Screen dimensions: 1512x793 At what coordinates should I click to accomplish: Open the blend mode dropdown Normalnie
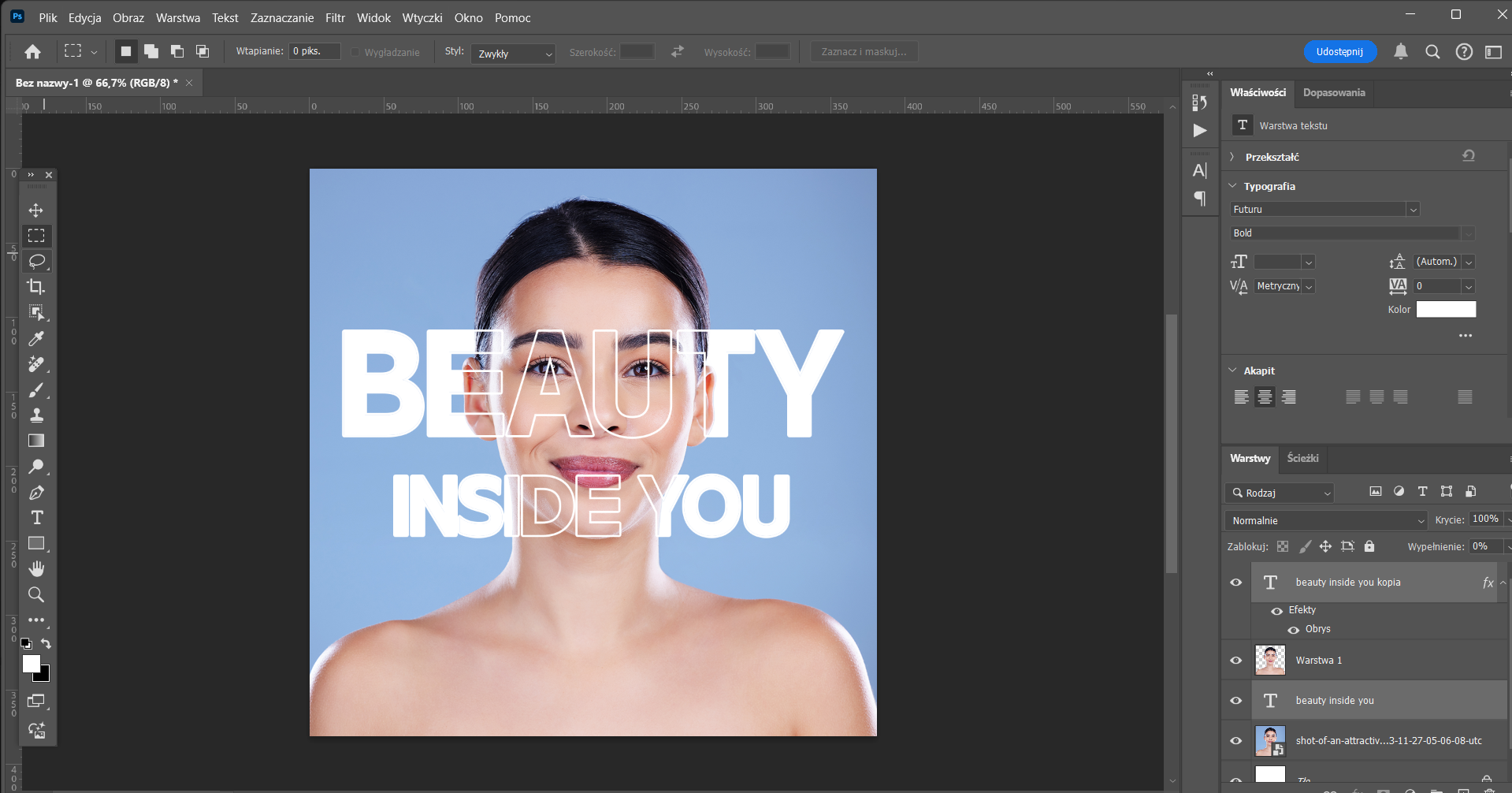point(1326,521)
